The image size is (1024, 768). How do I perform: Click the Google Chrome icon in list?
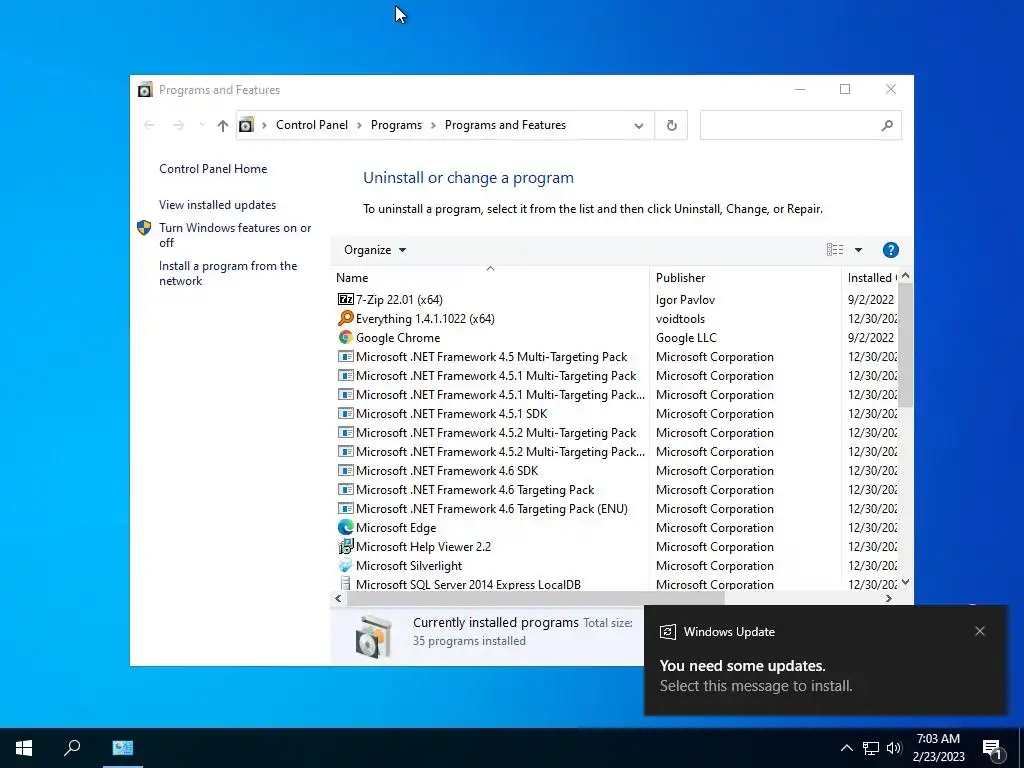pos(345,337)
